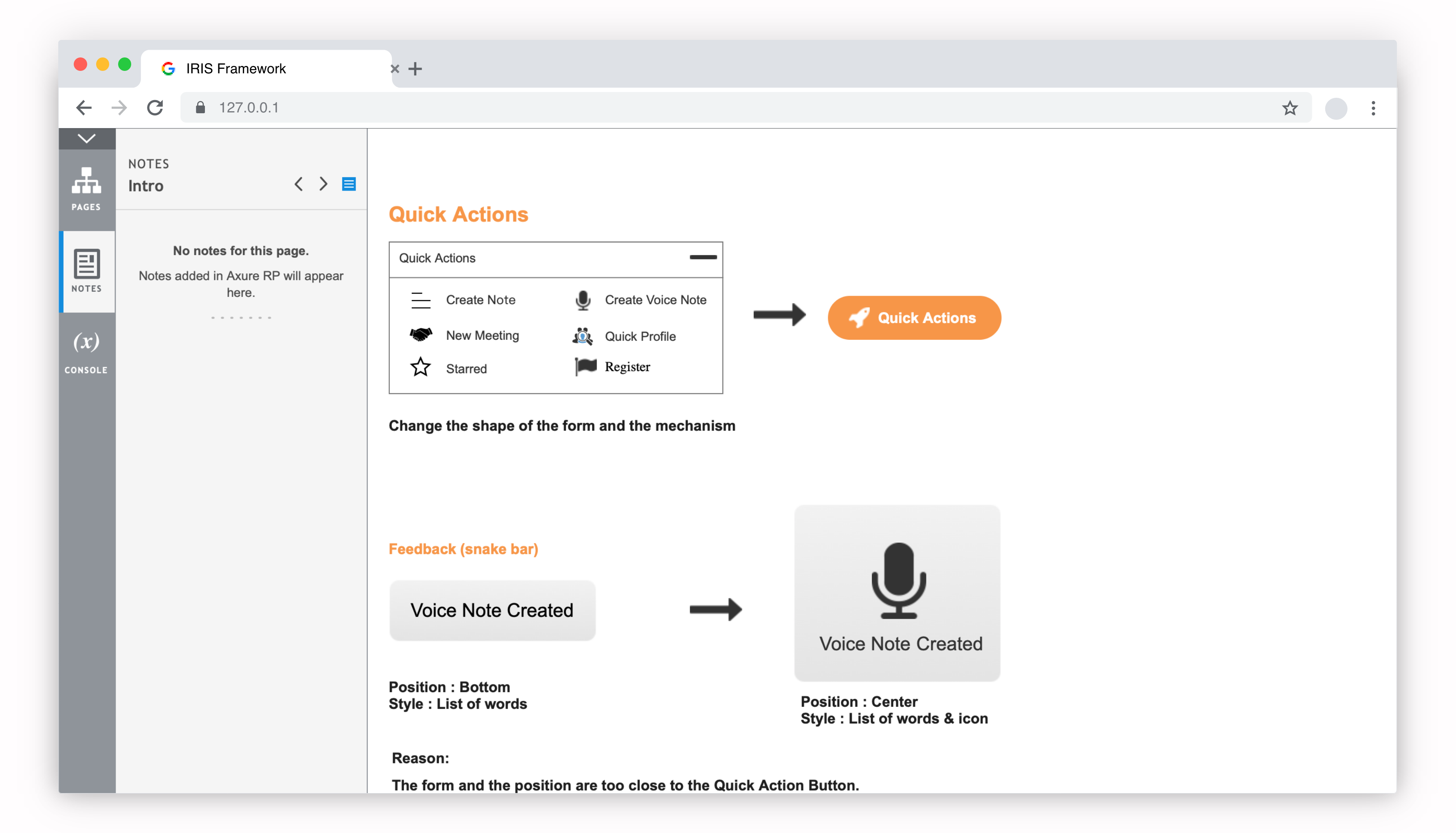
Task: Open the Quick Profile label
Action: pyautogui.click(x=640, y=336)
